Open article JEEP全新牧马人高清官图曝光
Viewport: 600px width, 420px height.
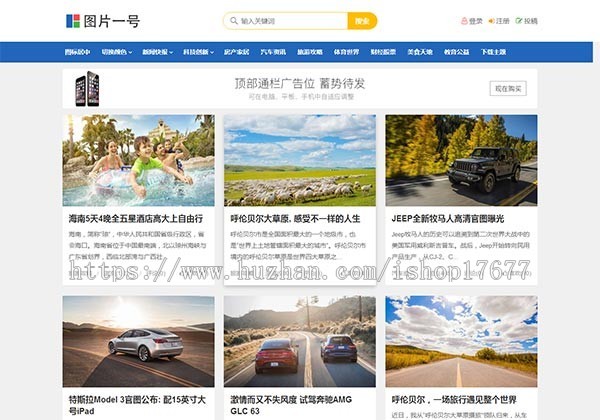click(448, 219)
